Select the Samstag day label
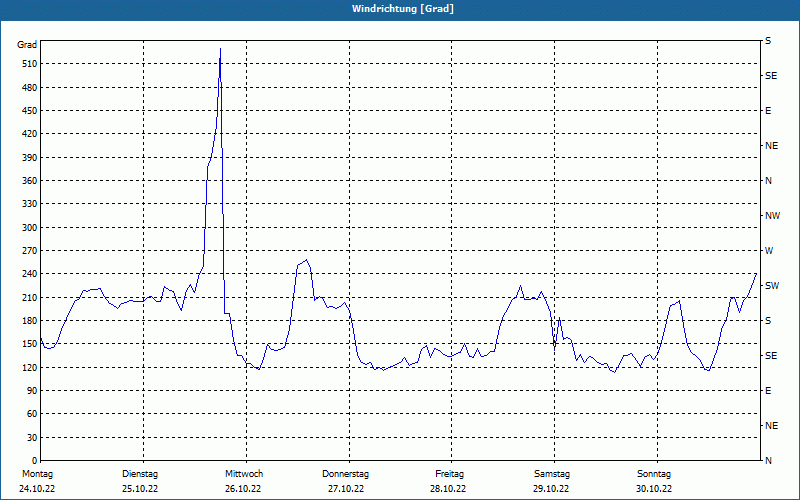 tap(552, 473)
